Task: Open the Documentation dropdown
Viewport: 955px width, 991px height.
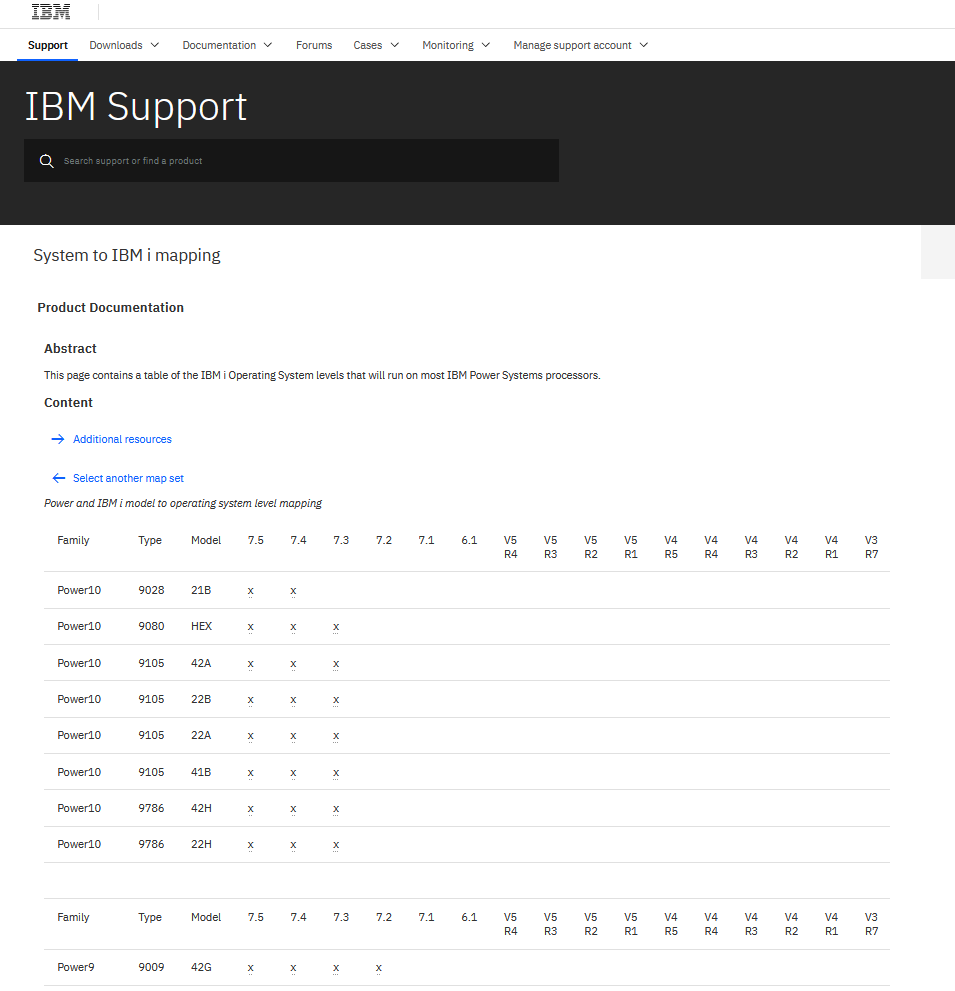Action: pos(227,45)
